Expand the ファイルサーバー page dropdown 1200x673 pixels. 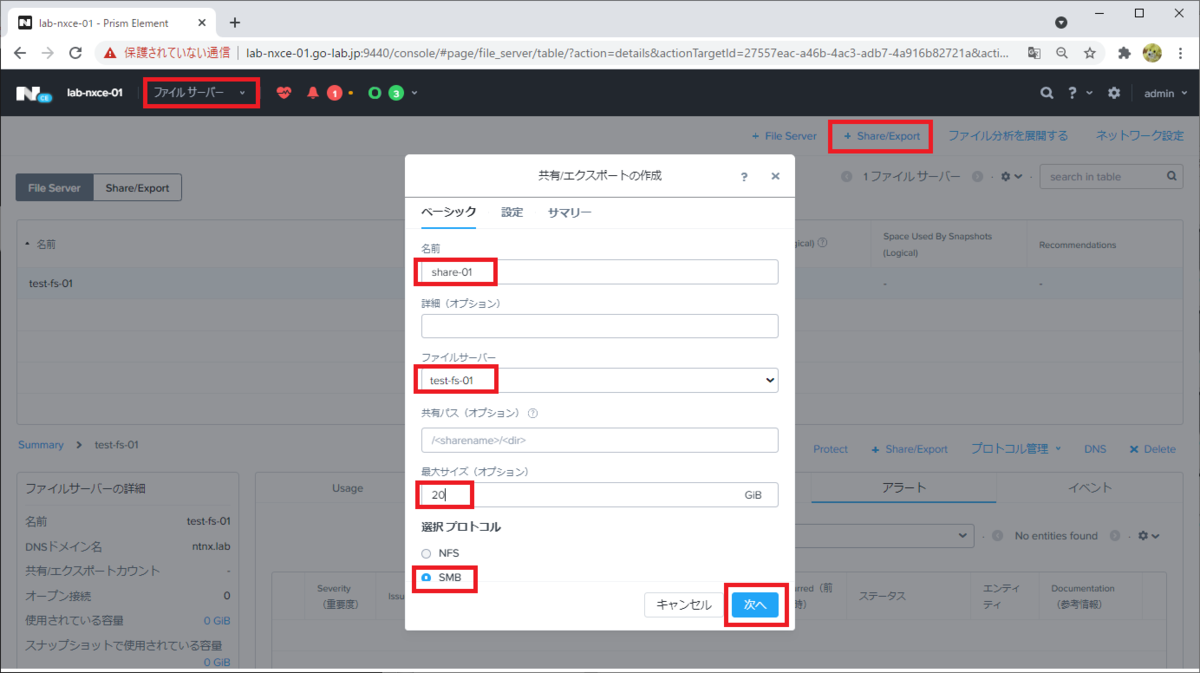pos(201,92)
